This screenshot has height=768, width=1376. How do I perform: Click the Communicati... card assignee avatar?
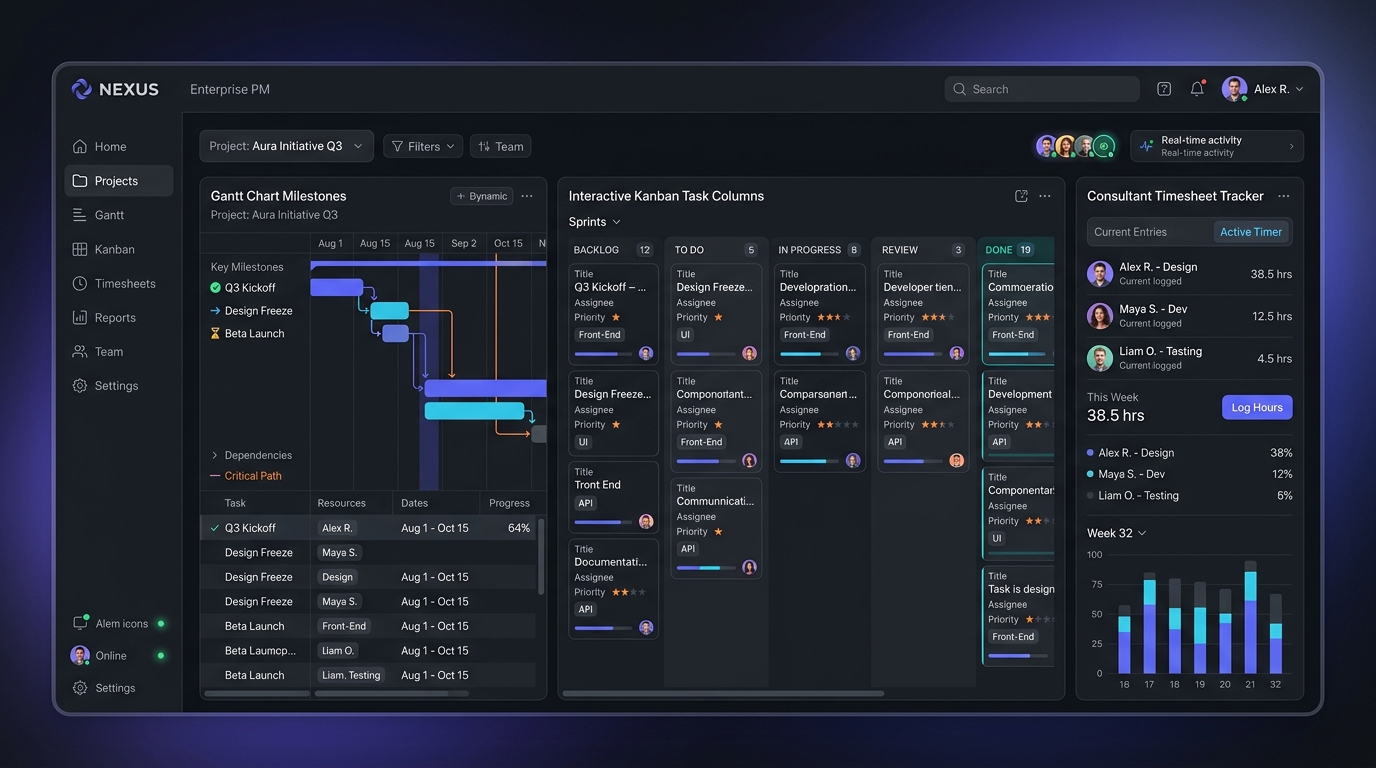click(x=749, y=567)
